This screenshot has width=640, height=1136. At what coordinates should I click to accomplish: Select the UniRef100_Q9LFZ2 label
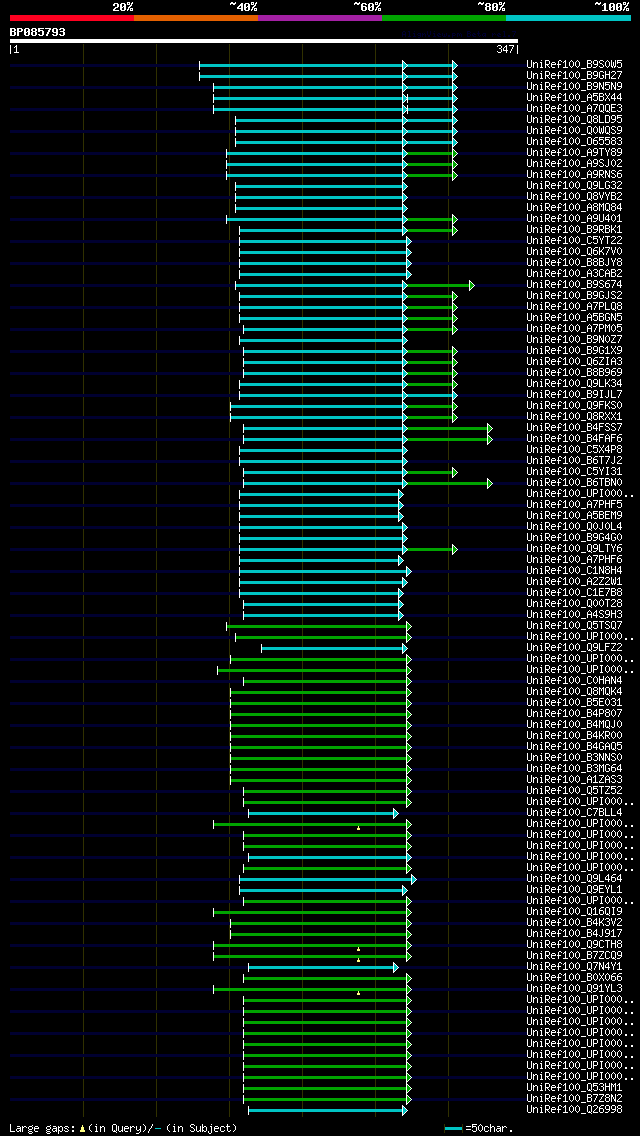click(x=574, y=647)
